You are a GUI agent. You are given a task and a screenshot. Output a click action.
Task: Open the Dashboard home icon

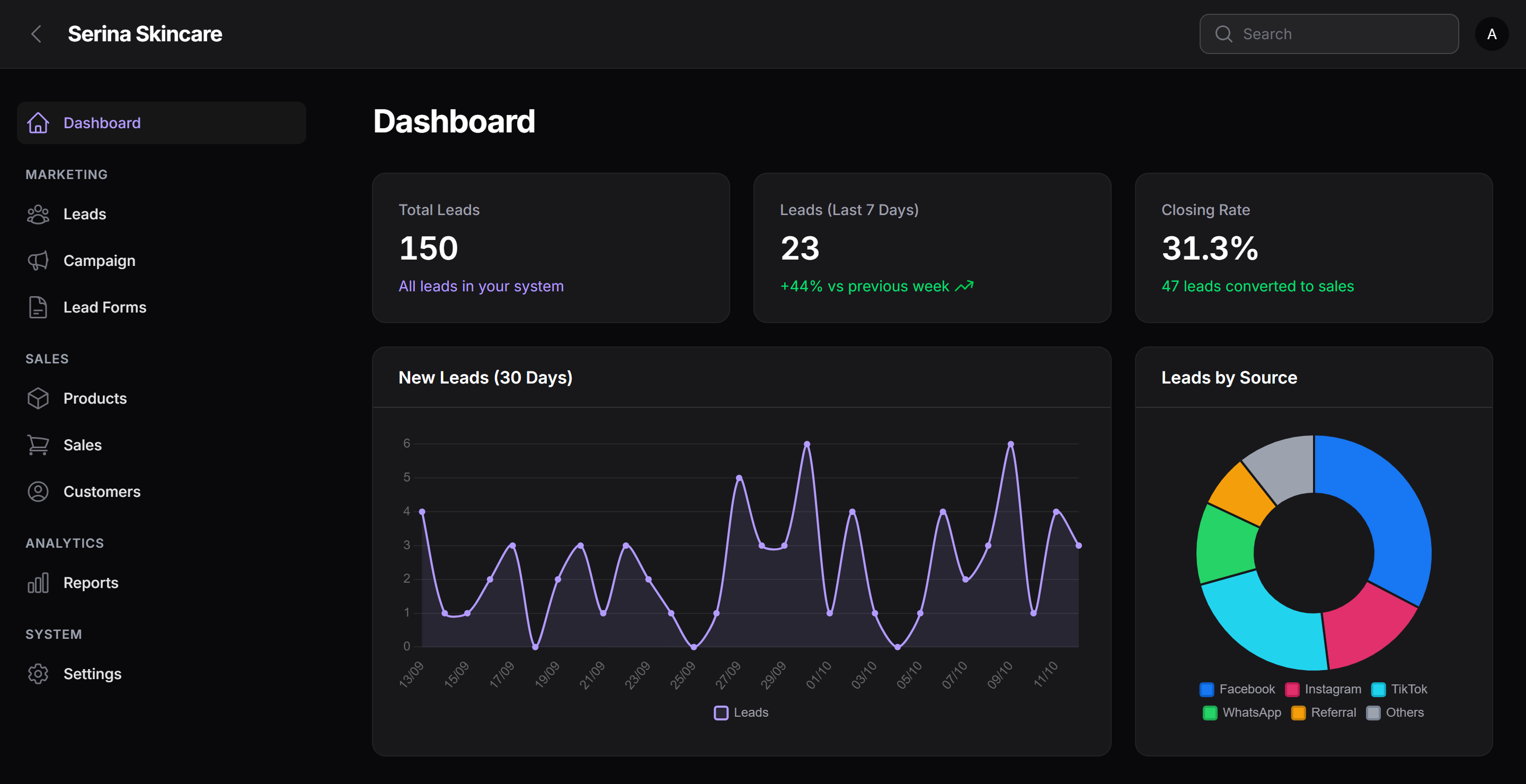click(38, 122)
